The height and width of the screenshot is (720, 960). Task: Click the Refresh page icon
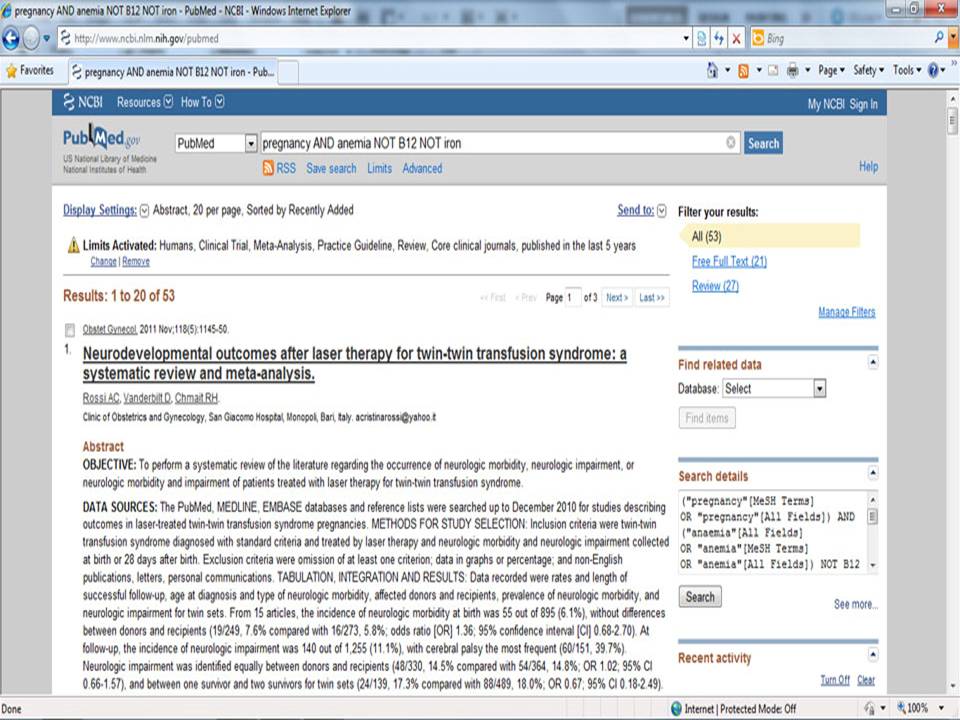click(719, 39)
